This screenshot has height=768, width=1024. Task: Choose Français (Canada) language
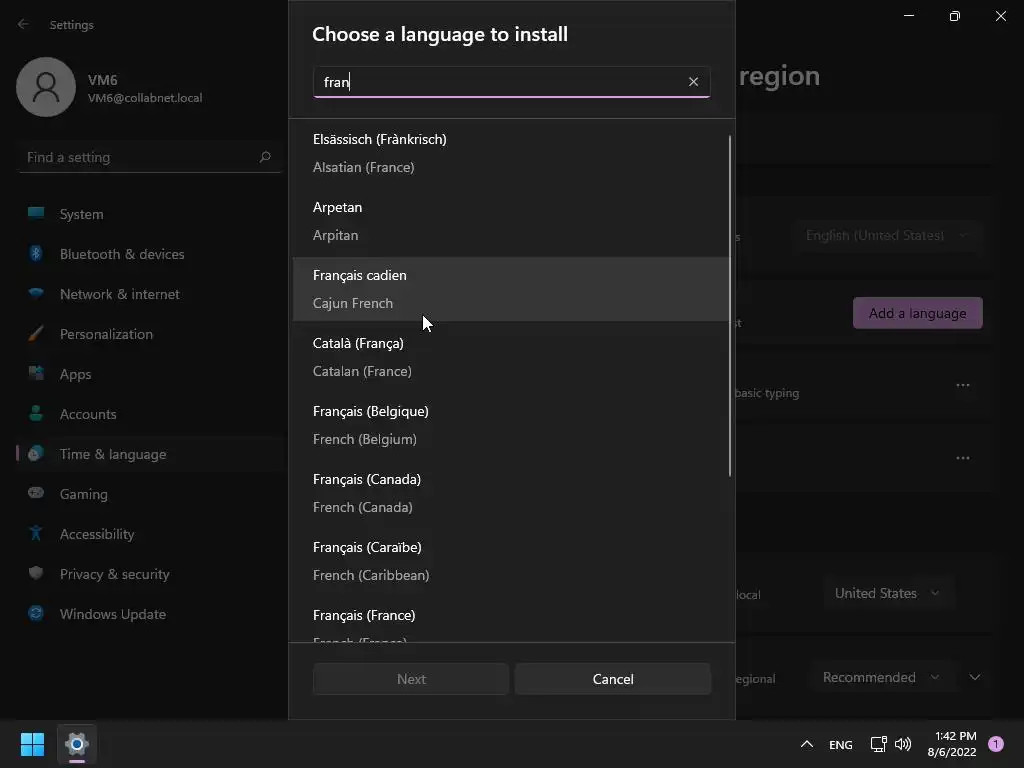click(x=511, y=493)
